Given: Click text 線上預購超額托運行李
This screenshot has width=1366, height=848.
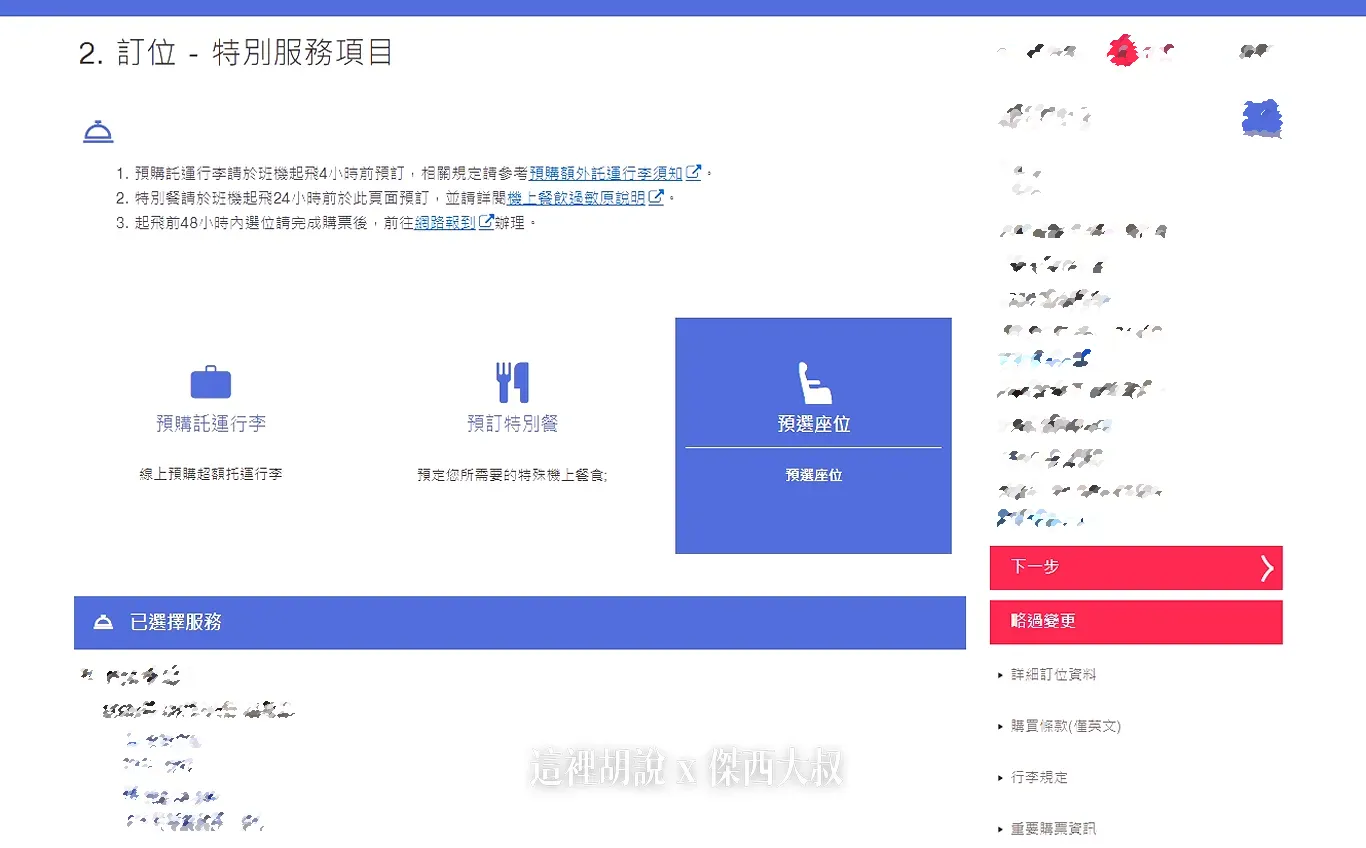Looking at the screenshot, I should 211,474.
